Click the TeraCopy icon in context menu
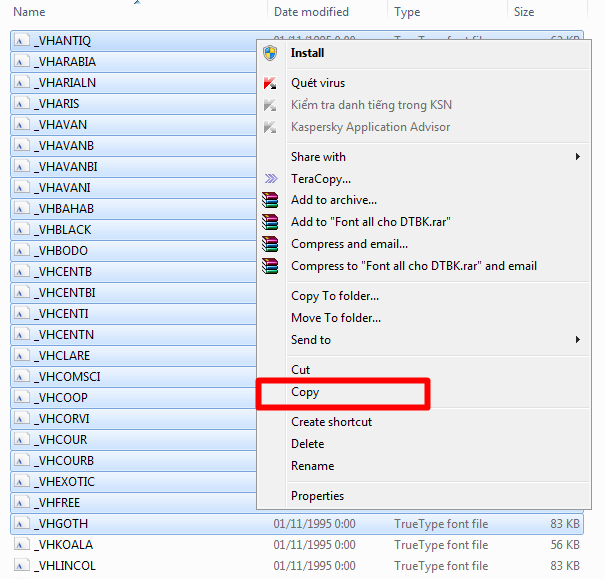 269,179
